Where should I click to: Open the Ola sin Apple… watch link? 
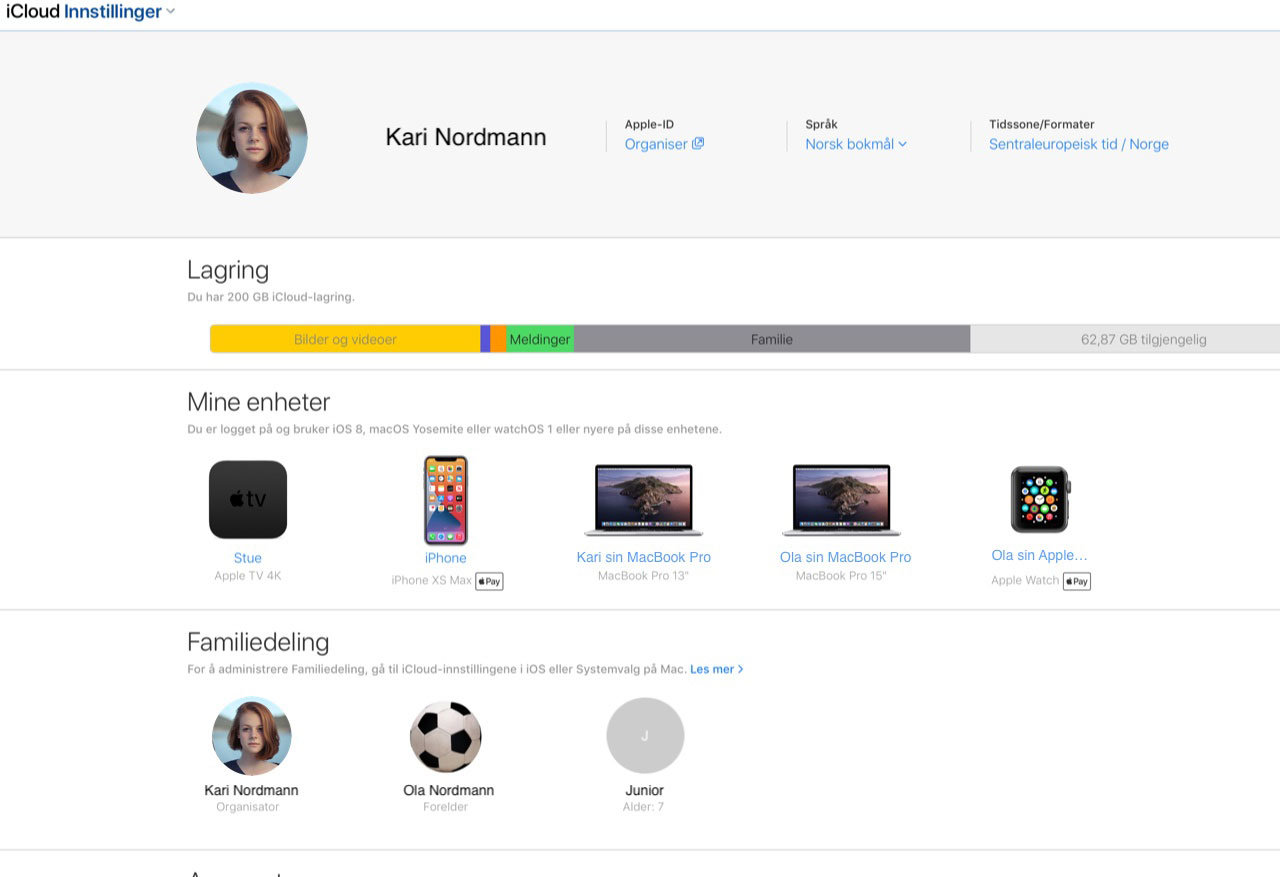click(x=1039, y=555)
